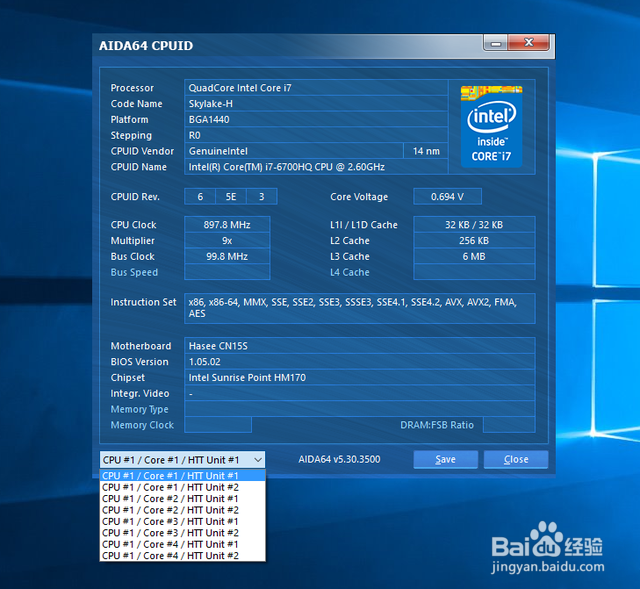Open the CPU core selection dropdown arrow
The height and width of the screenshot is (589, 640).
click(258, 460)
